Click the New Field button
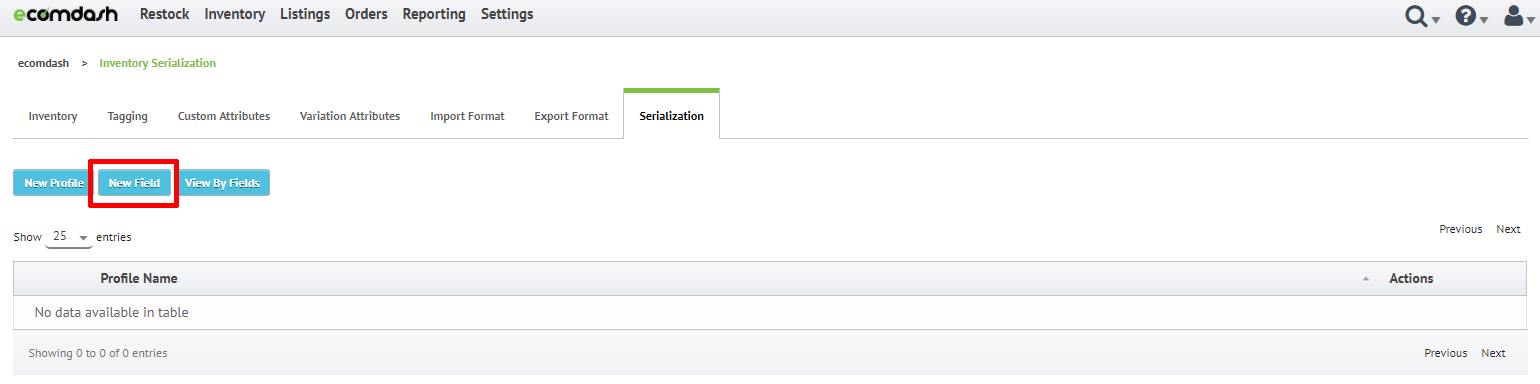1540x384 pixels. point(134,183)
